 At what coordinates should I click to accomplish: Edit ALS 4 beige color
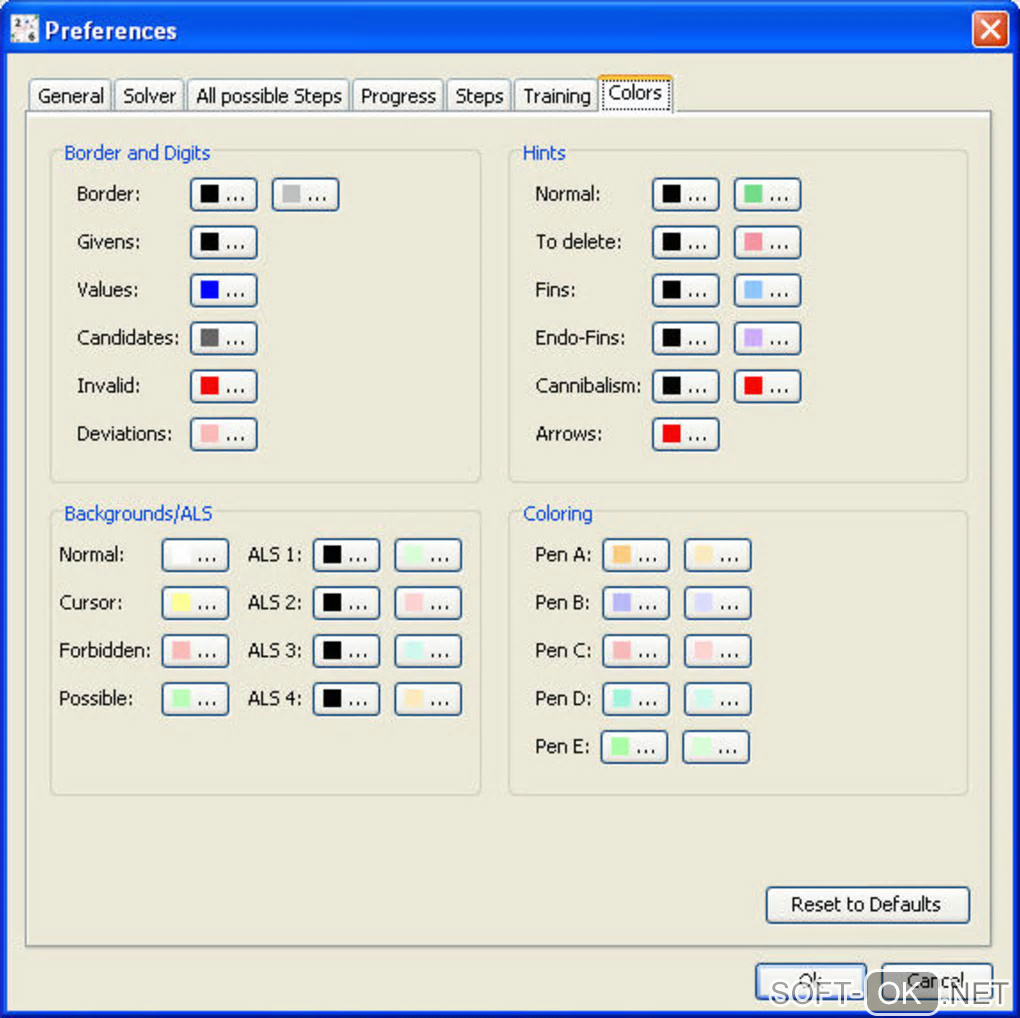428,699
